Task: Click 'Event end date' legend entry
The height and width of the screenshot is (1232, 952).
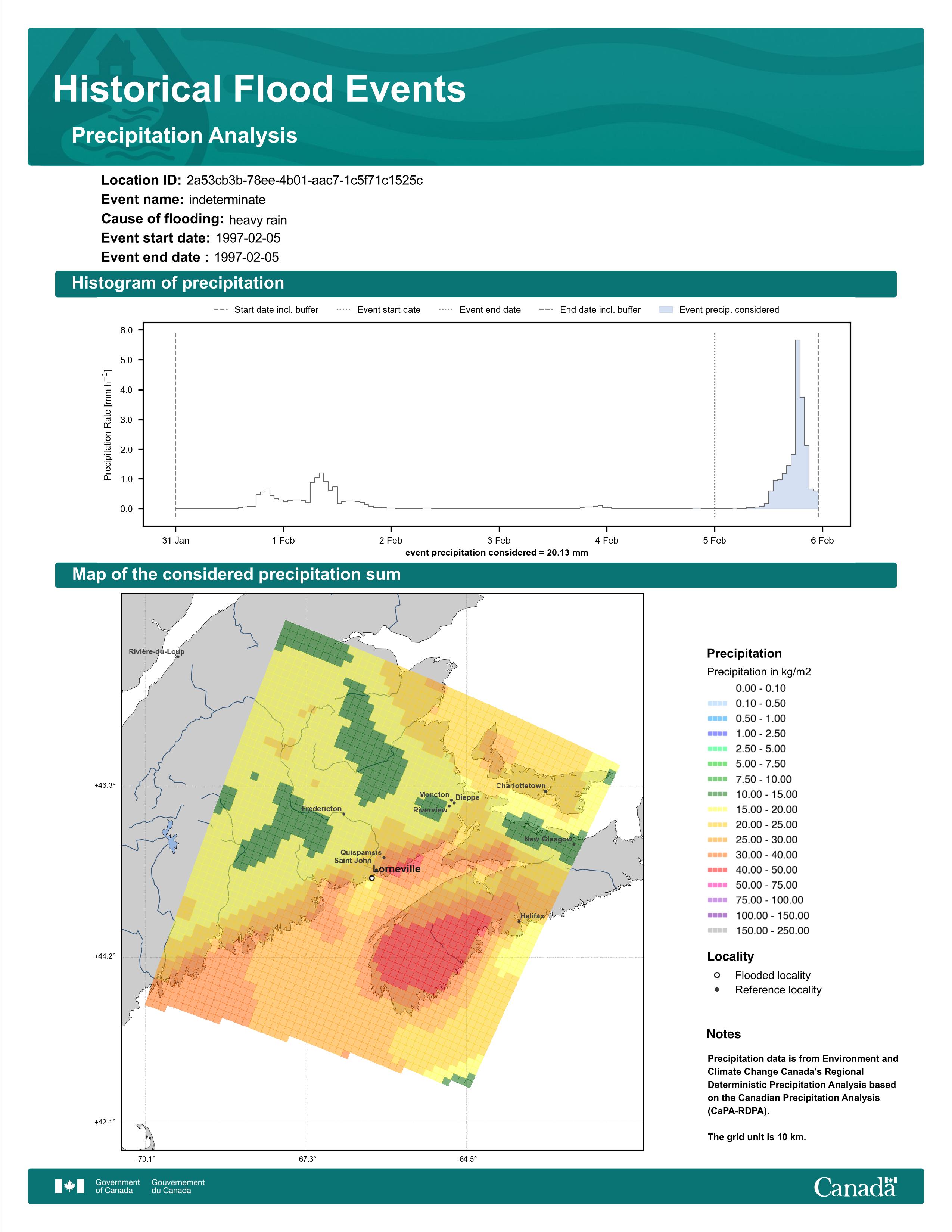Action: point(480,310)
